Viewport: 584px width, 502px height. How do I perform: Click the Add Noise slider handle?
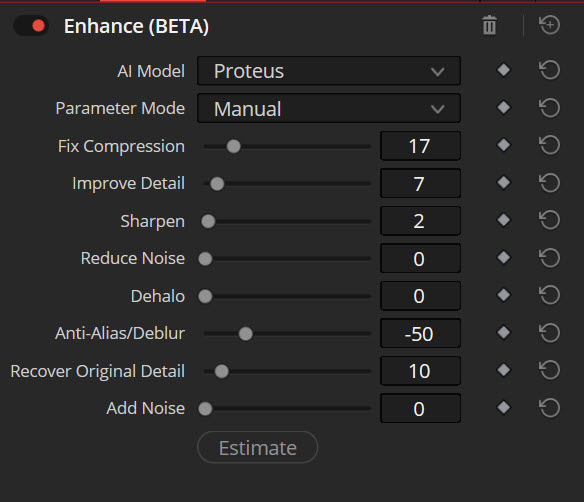pos(205,409)
